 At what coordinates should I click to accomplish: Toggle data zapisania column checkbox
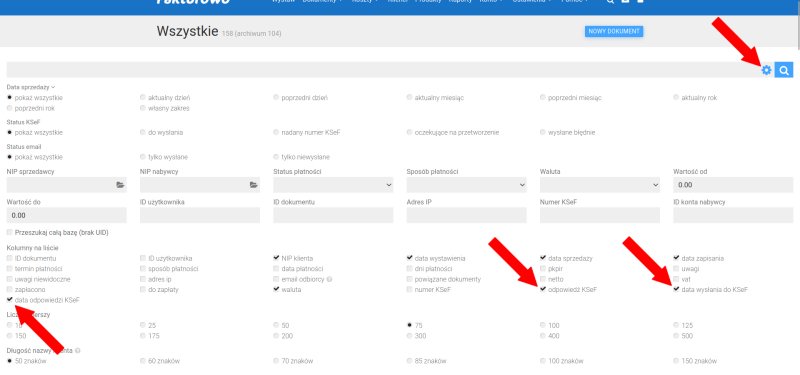(x=676, y=258)
